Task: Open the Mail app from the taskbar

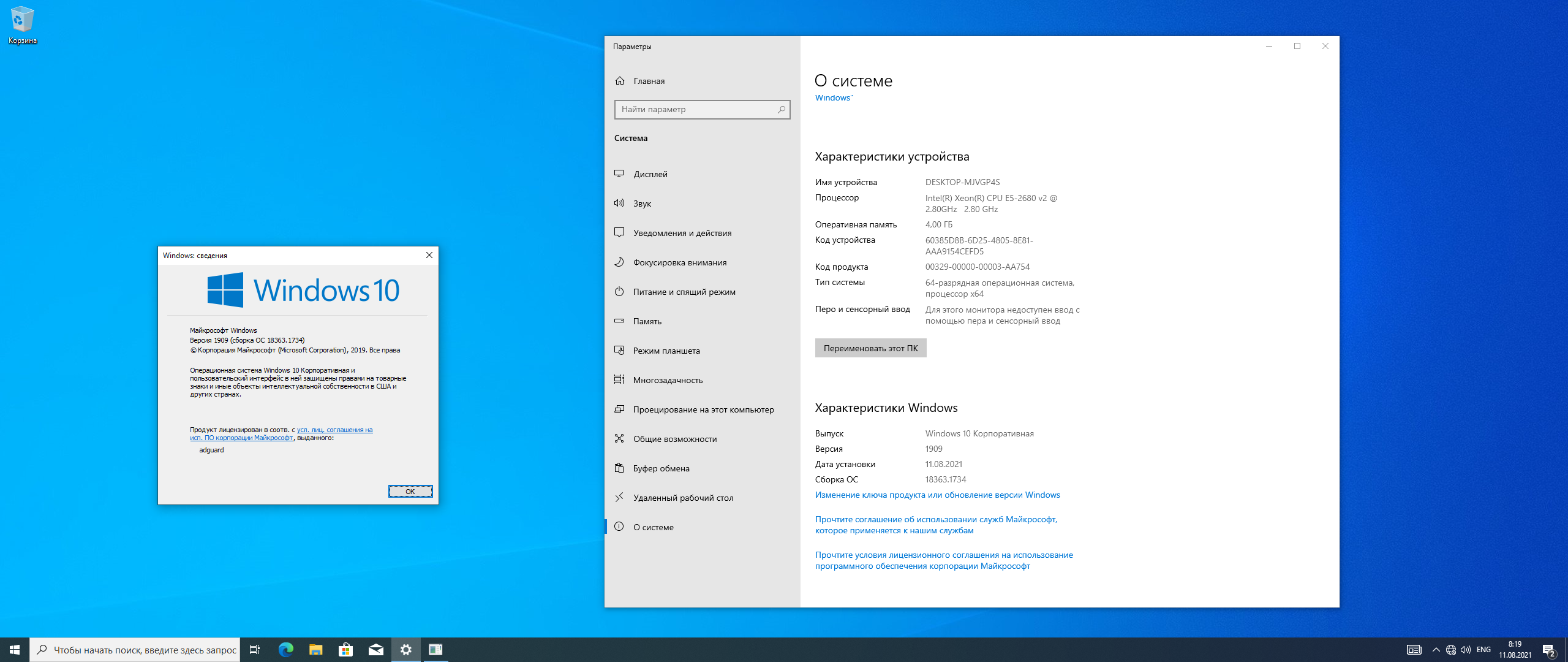Action: pyautogui.click(x=375, y=650)
